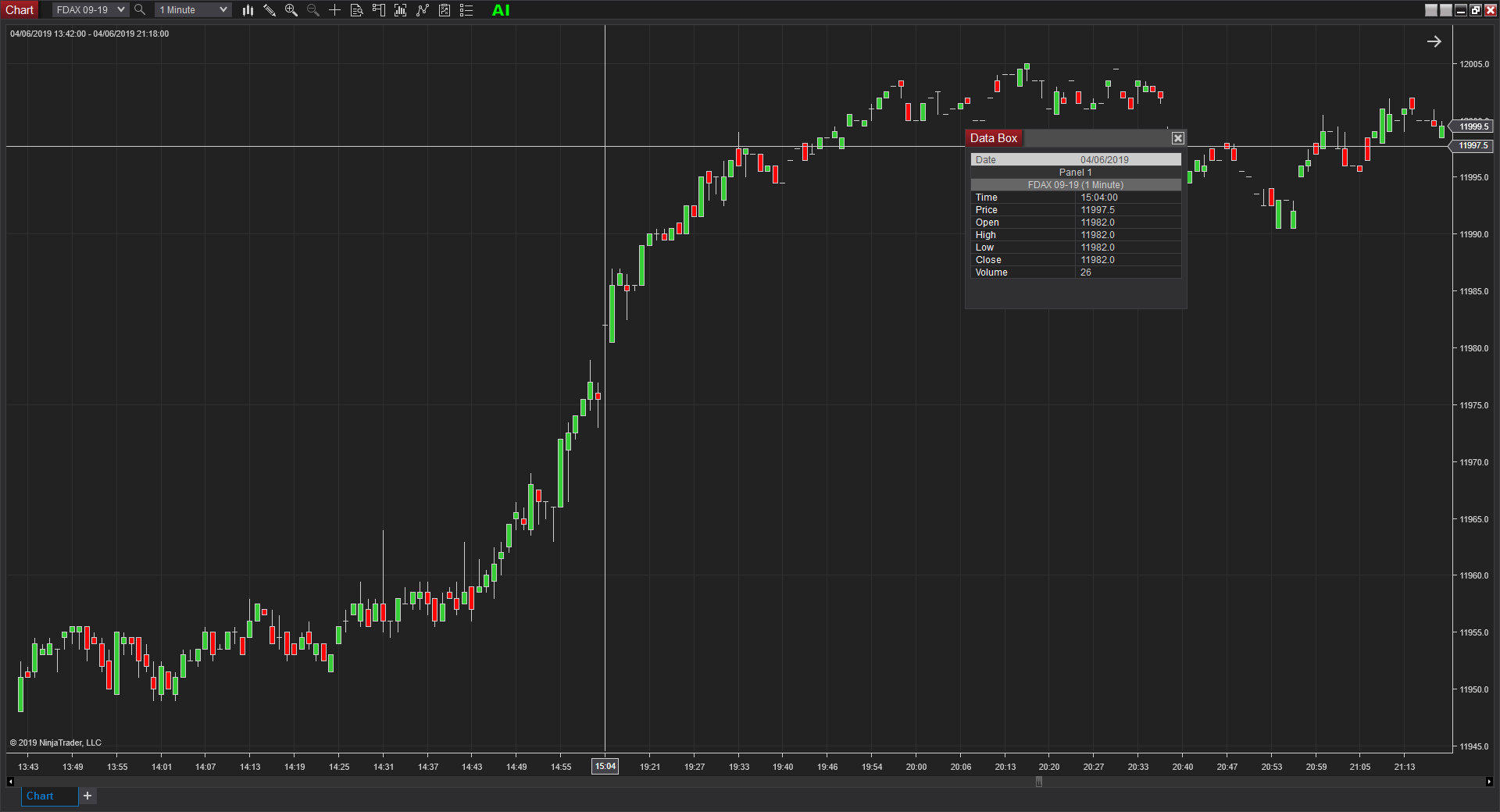Open the FDAX 09-19 instrument dropdown
The height and width of the screenshot is (812, 1500).
[90, 10]
